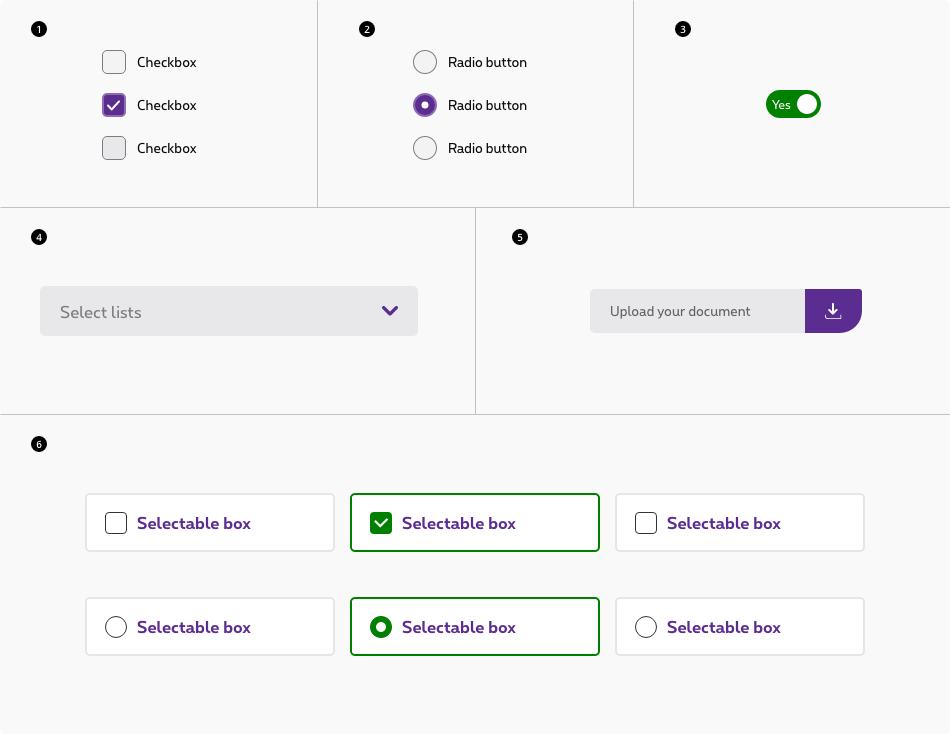Click the Upload your document field

pyautogui.click(x=697, y=311)
